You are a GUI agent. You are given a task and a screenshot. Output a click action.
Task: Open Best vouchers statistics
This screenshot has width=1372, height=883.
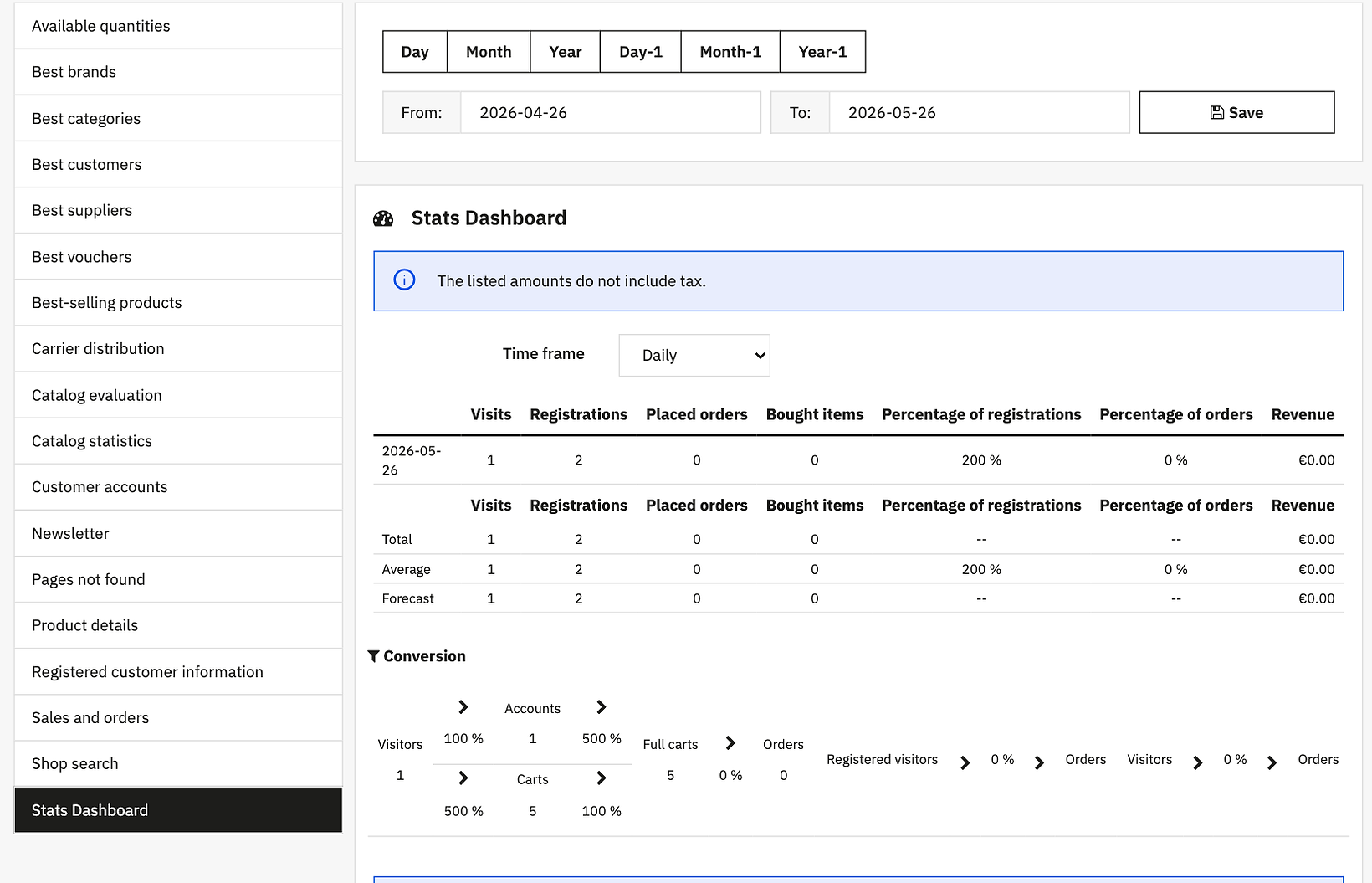pyautogui.click(x=178, y=256)
